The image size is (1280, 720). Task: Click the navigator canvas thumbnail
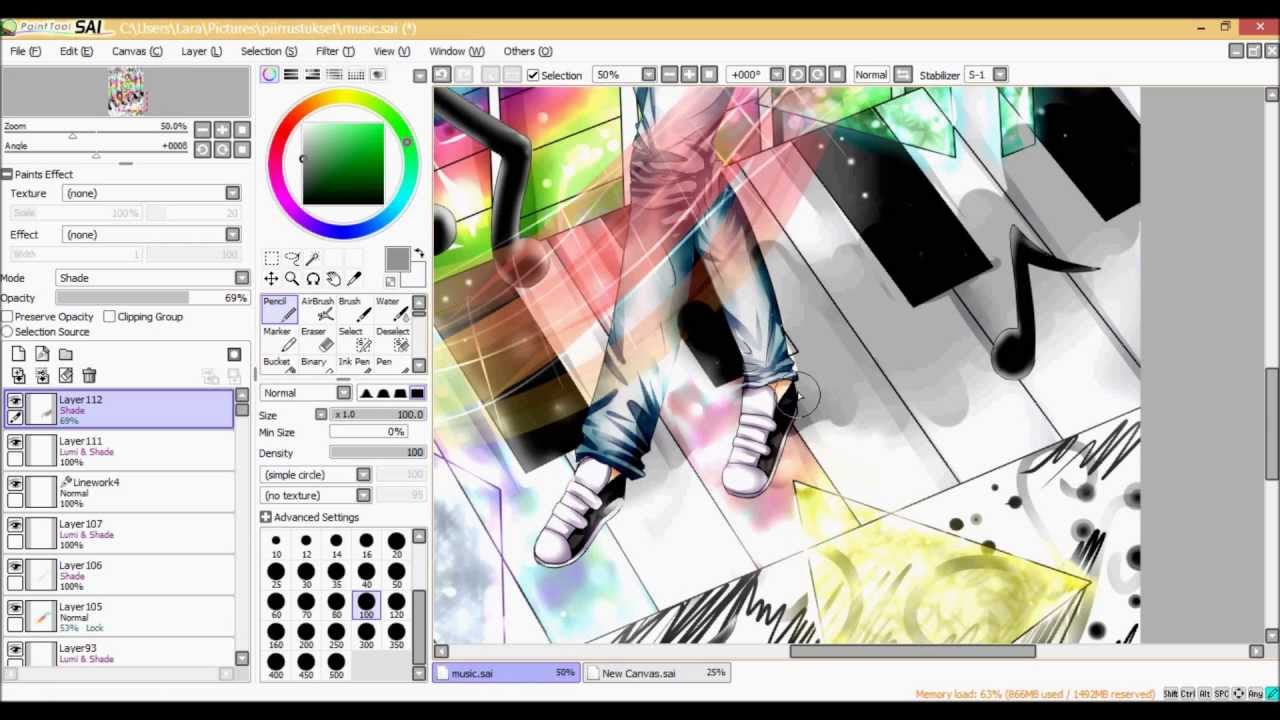tap(127, 92)
